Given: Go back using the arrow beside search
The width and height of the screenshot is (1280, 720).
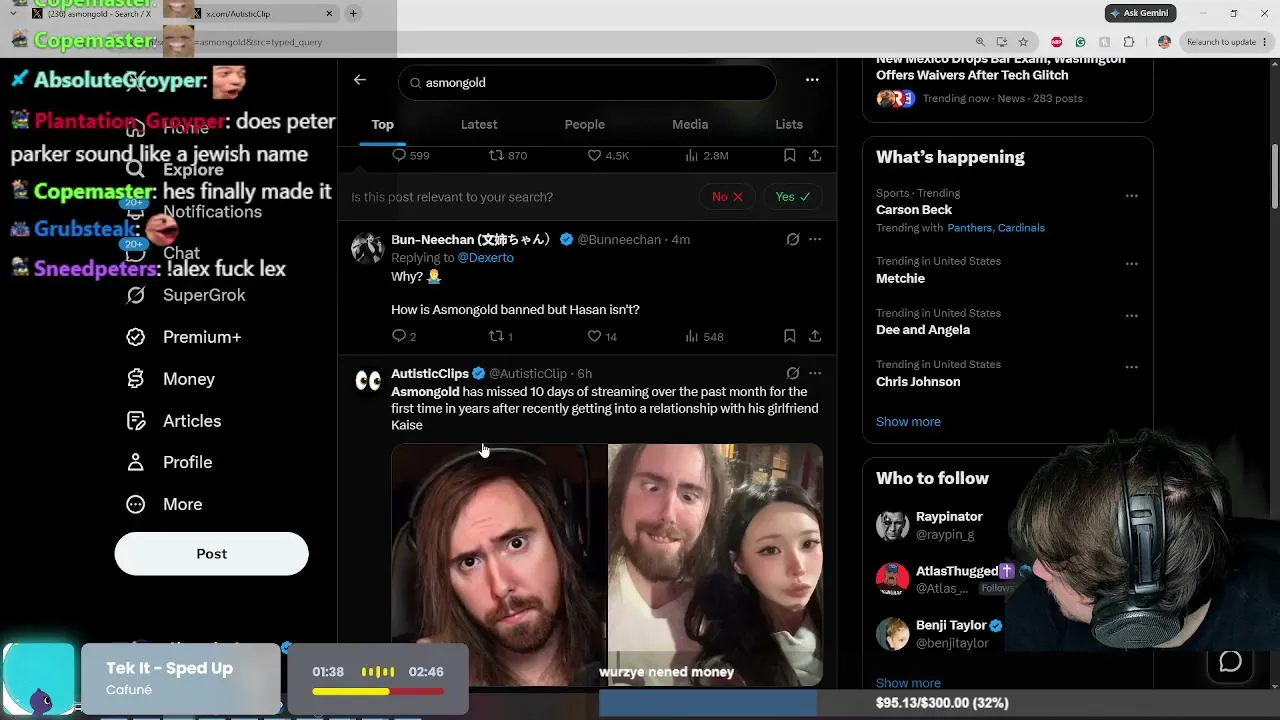Looking at the screenshot, I should pyautogui.click(x=360, y=80).
